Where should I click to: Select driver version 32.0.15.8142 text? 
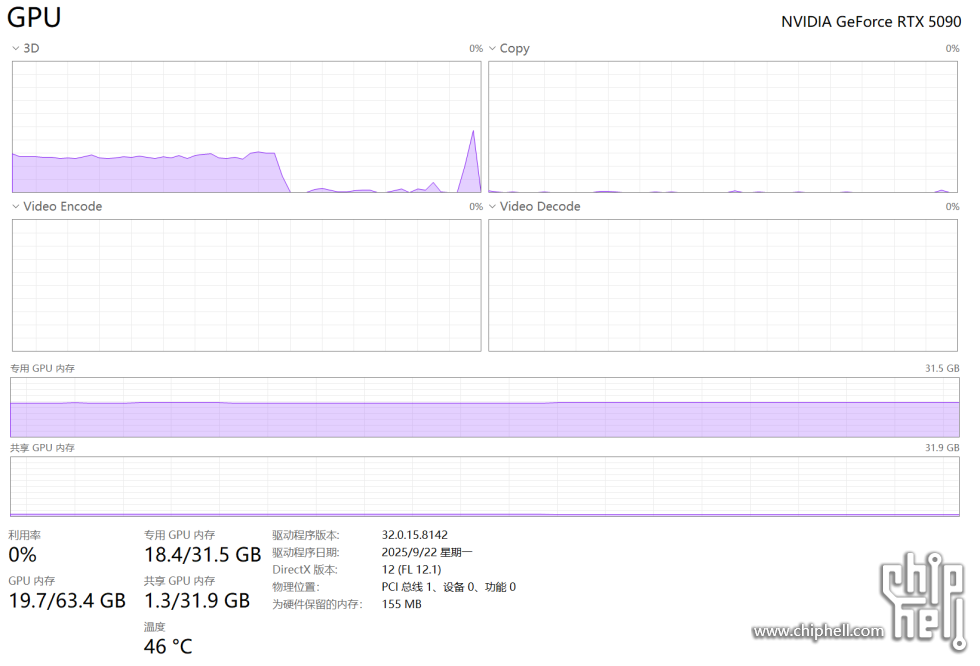(414, 535)
